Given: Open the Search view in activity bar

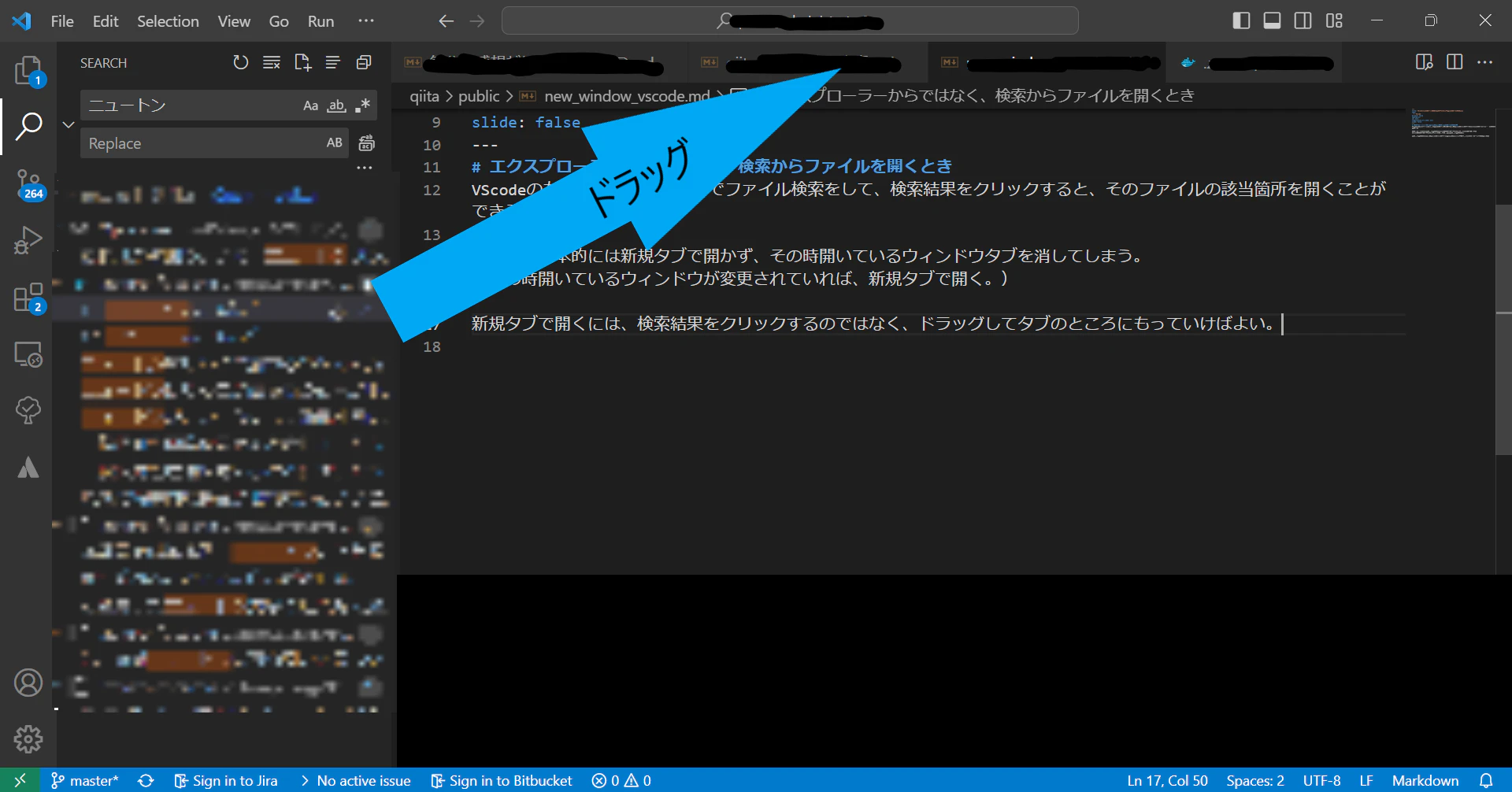Looking at the screenshot, I should coord(28,126).
